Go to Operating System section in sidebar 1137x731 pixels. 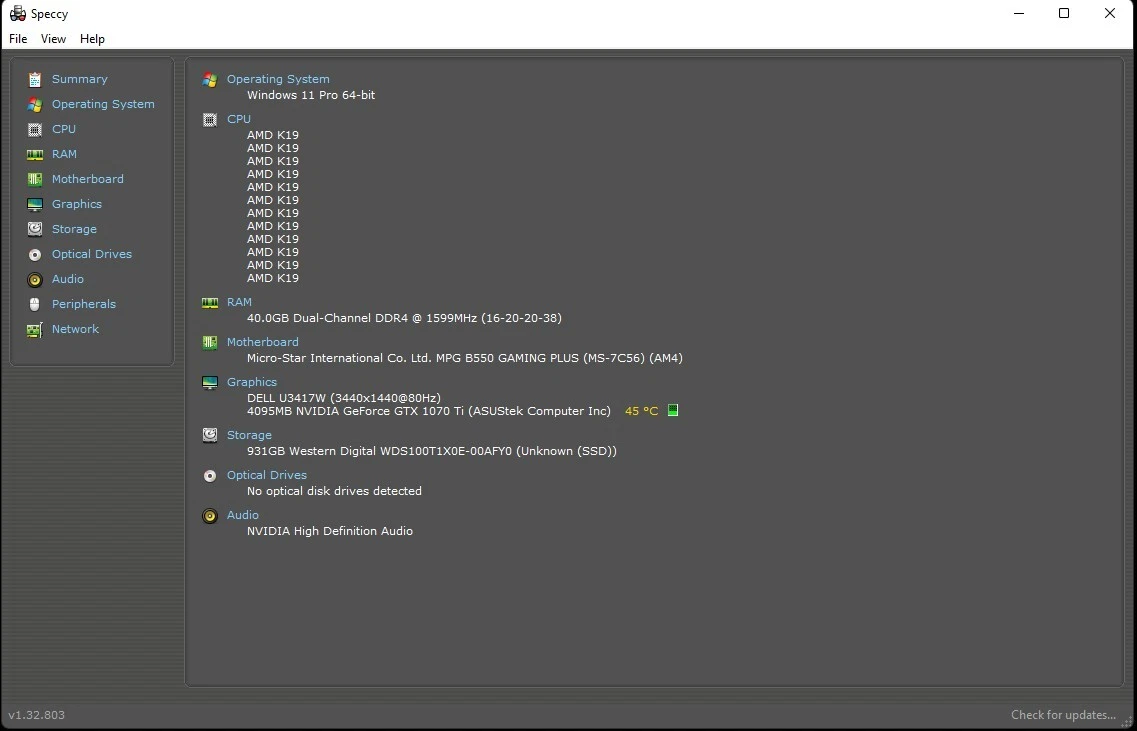103,104
